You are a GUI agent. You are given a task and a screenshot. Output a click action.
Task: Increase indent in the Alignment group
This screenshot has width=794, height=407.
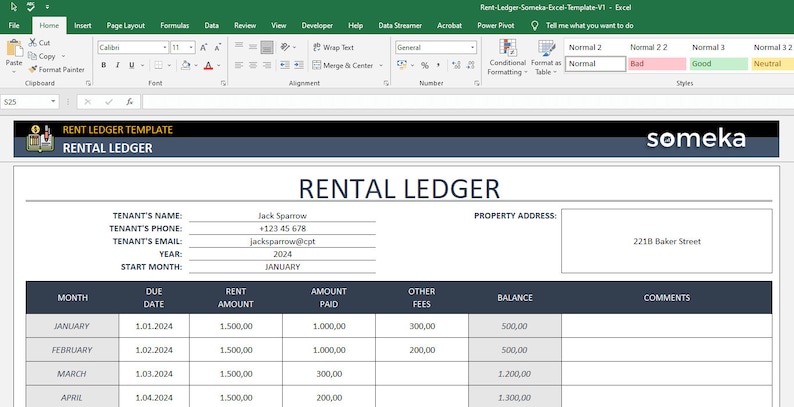299,65
